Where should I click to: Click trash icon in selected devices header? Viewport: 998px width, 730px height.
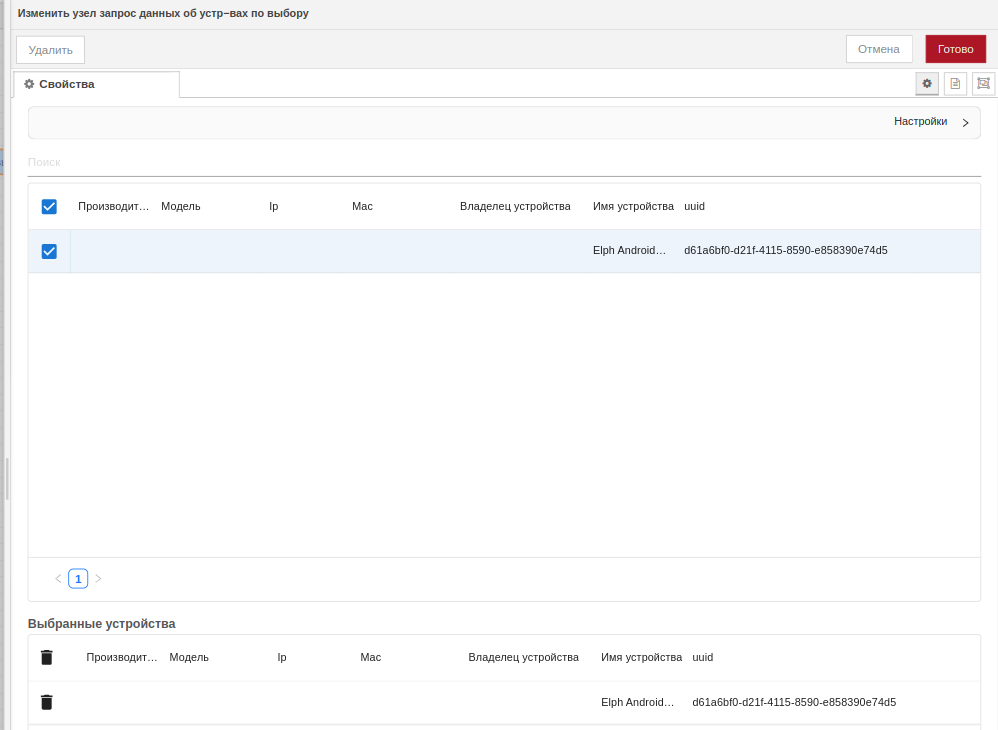47,657
